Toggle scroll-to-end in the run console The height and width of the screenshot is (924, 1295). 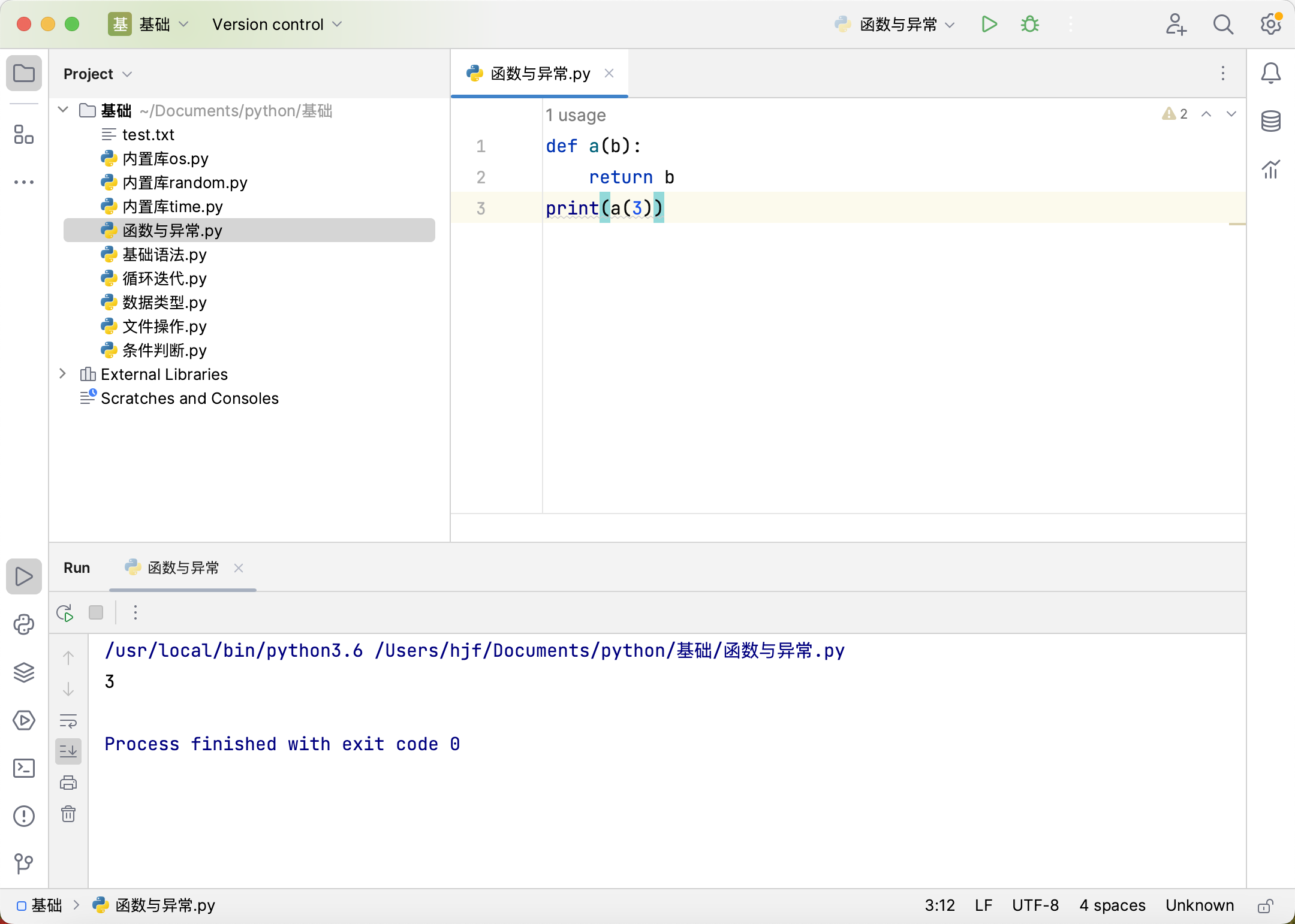click(x=68, y=751)
